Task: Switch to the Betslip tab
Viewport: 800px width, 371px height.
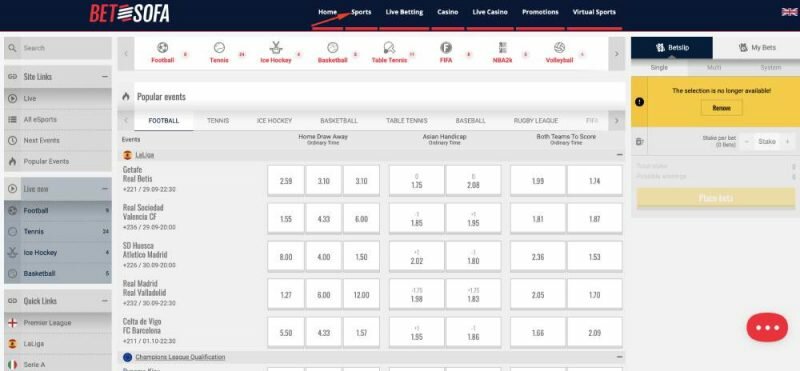Action: pos(672,47)
